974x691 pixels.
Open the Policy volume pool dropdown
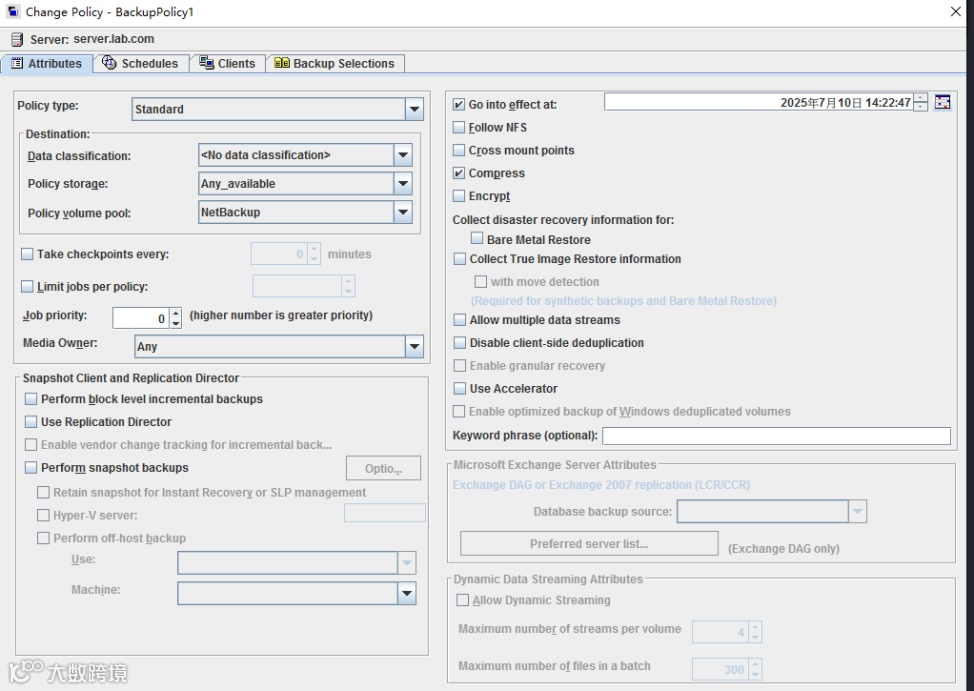(x=403, y=213)
